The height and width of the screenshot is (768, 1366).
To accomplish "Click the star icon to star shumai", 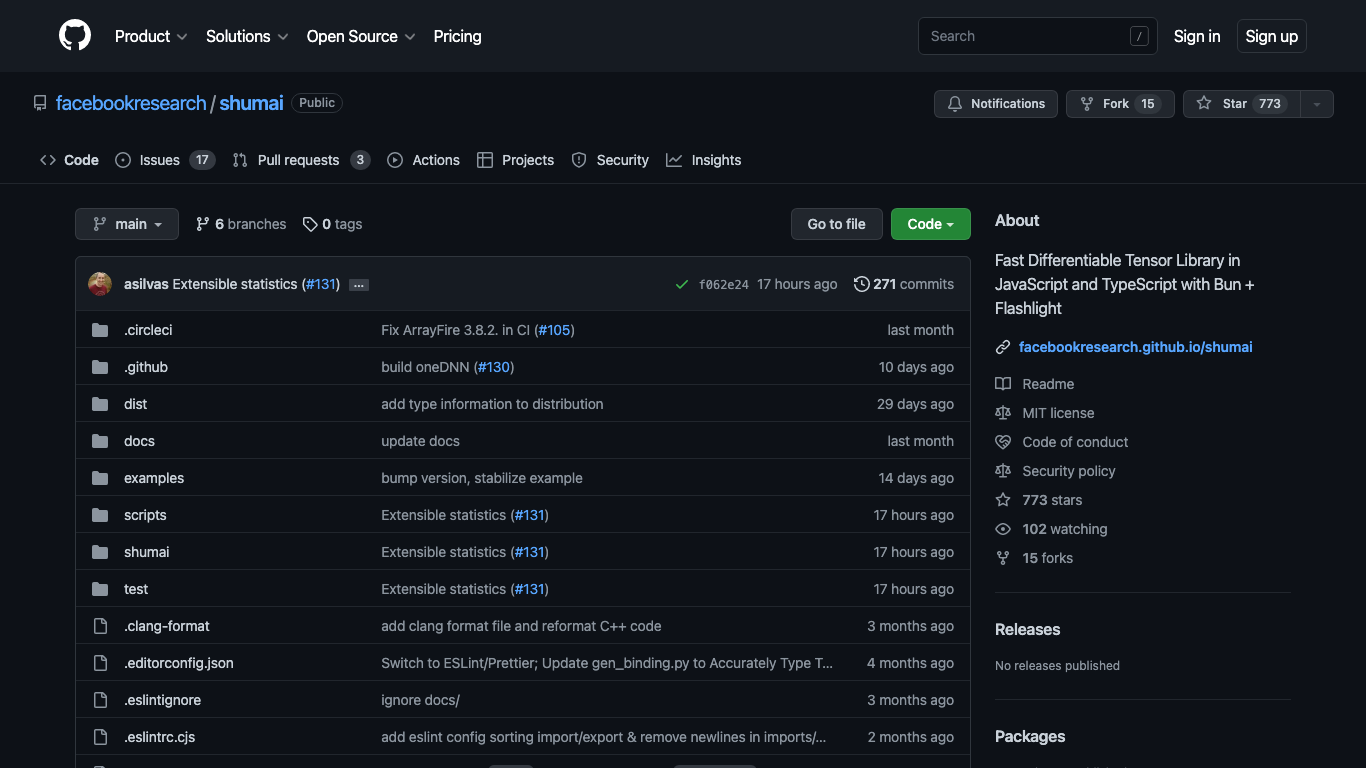I will (x=1204, y=103).
